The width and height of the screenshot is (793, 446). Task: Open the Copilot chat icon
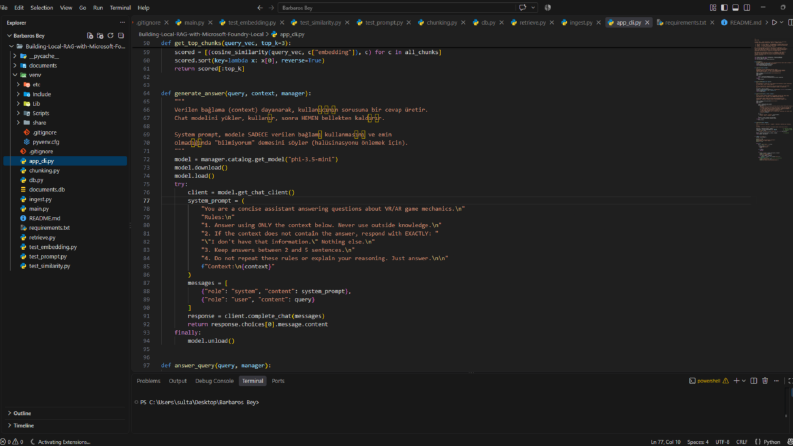click(522, 8)
